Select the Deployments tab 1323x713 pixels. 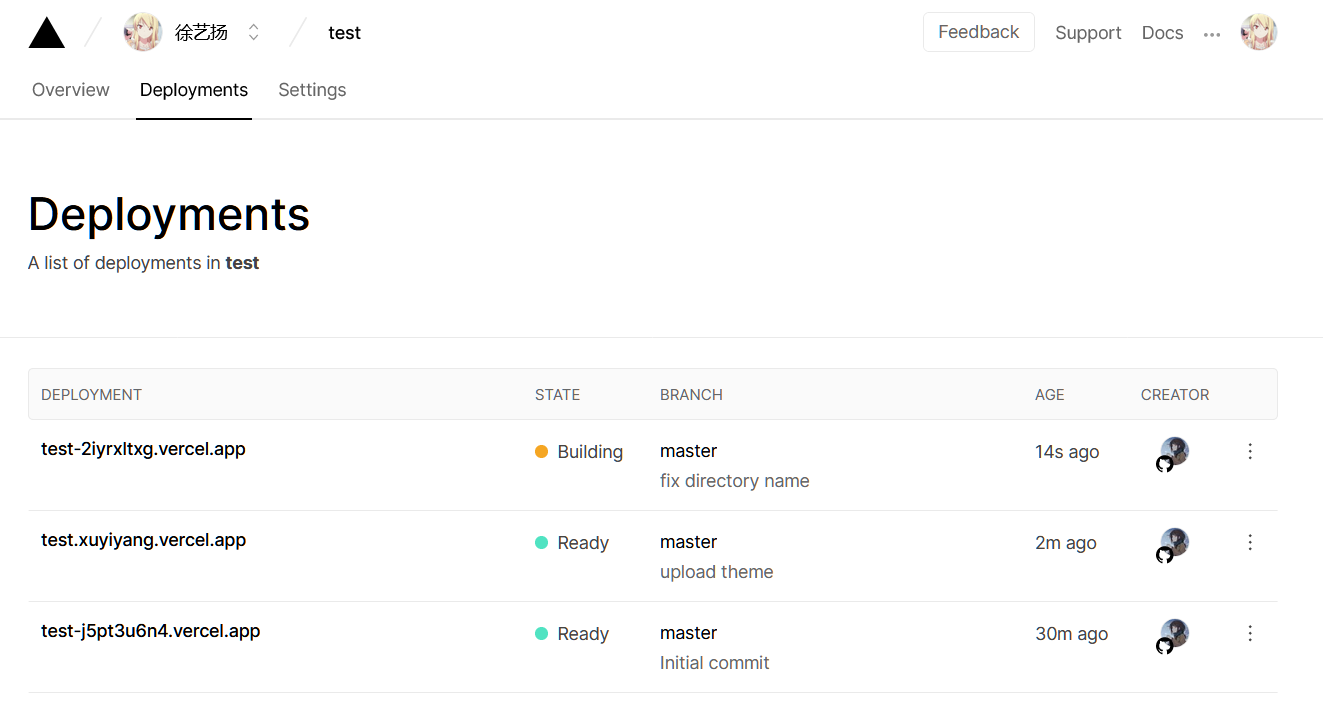click(194, 90)
